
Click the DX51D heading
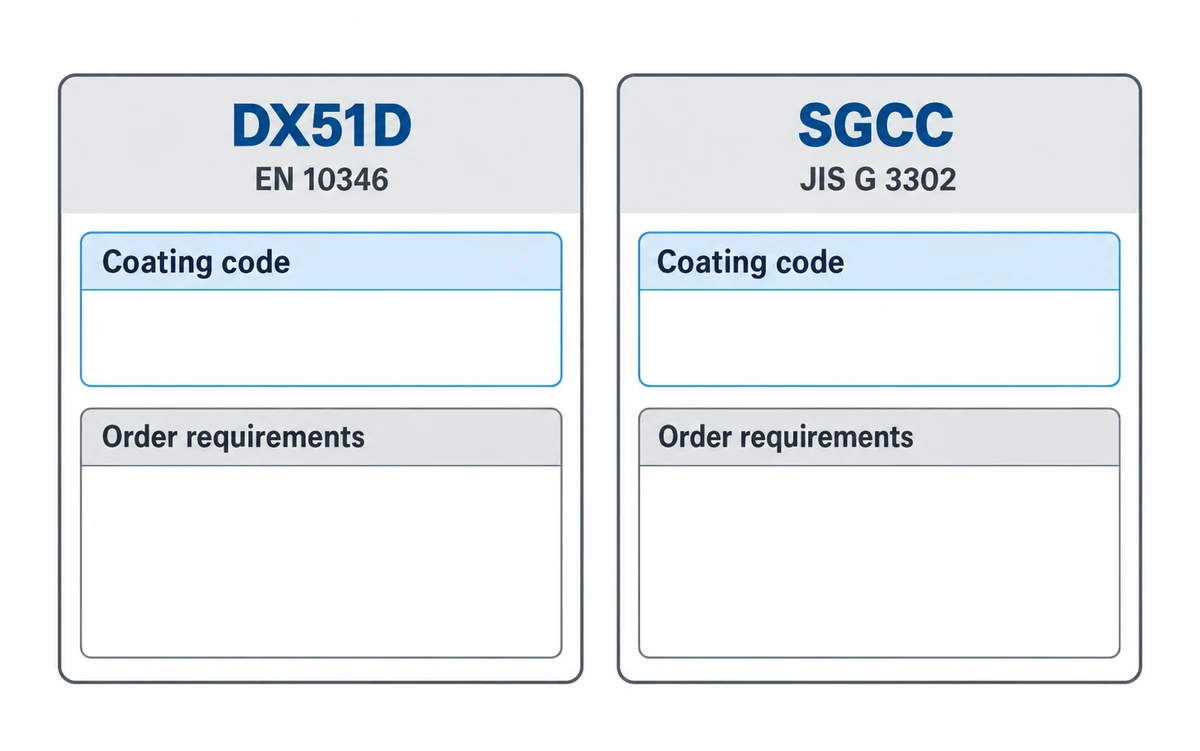point(321,127)
